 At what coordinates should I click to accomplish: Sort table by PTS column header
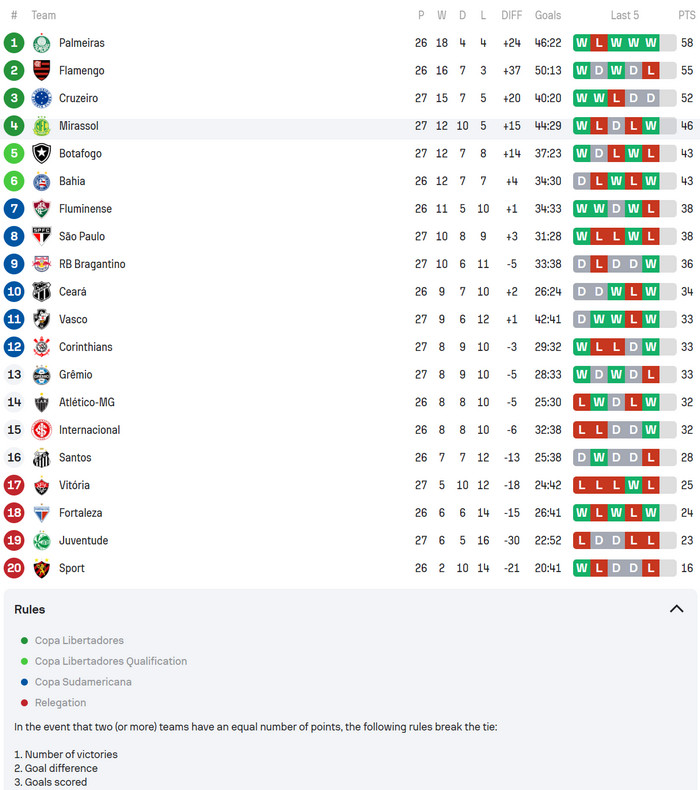pyautogui.click(x=686, y=15)
